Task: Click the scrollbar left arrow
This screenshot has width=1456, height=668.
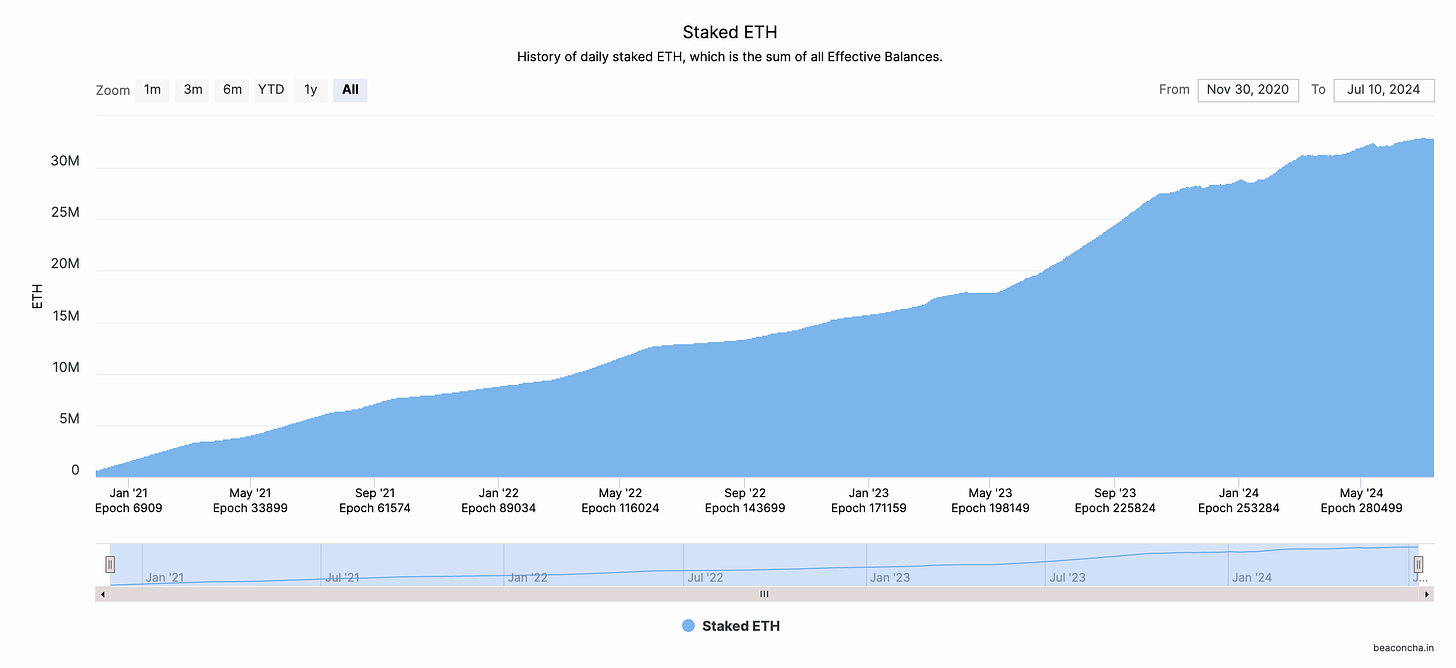Action: pos(103,594)
